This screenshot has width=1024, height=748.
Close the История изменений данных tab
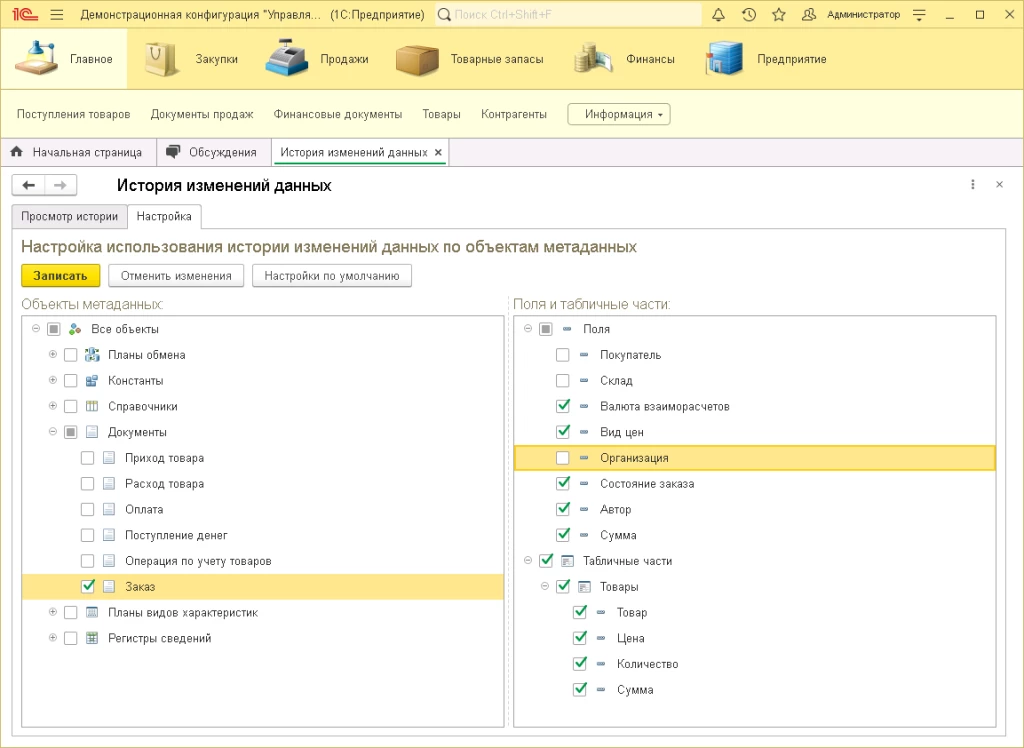(x=438, y=152)
